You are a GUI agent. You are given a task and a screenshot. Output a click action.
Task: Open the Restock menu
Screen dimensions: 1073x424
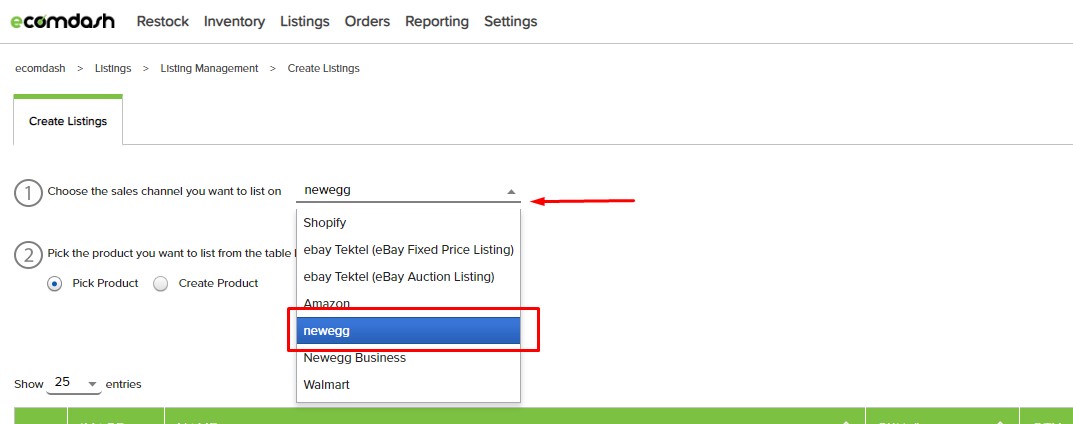pyautogui.click(x=162, y=21)
